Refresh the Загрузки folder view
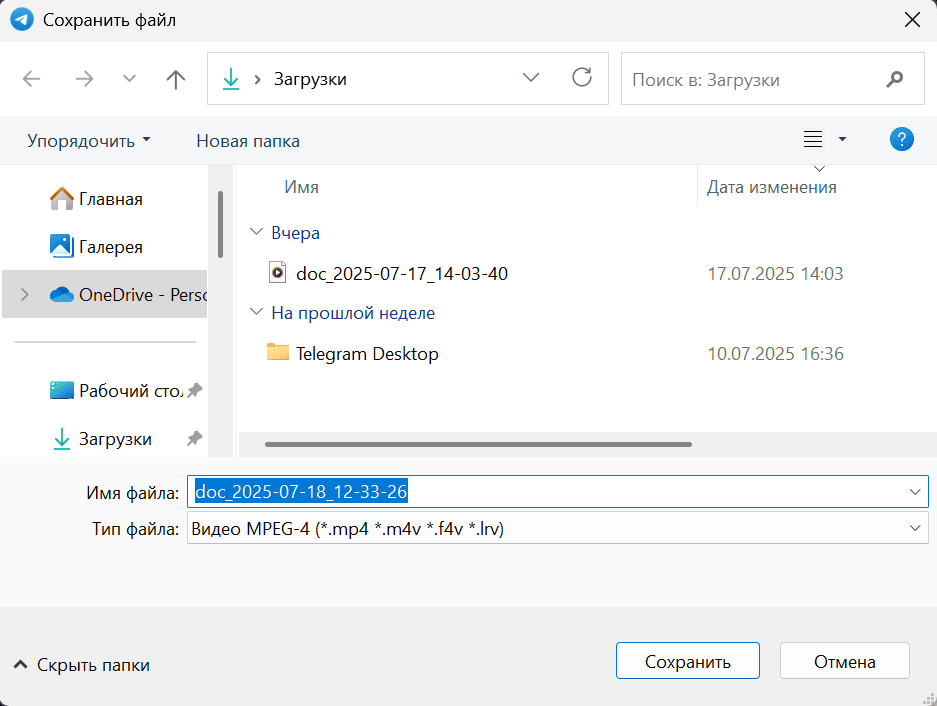The width and height of the screenshot is (937, 706). (581, 79)
